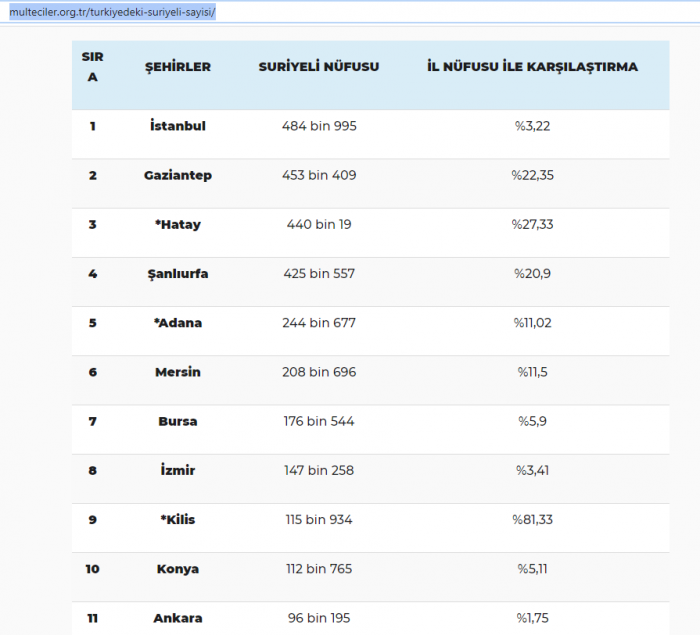Screen dimensions: 700x635
Task: Click the %5,9 percentage cell
Action: [532, 421]
